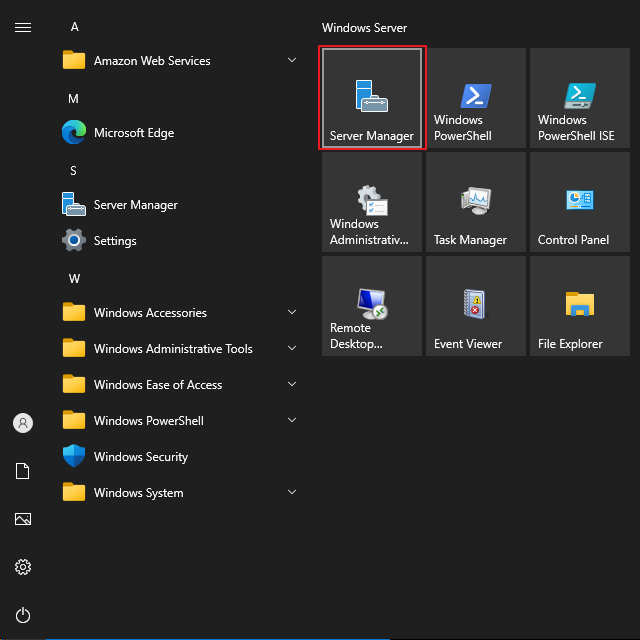
Task: Click the Server Manager label in the app list
Action: 136,204
